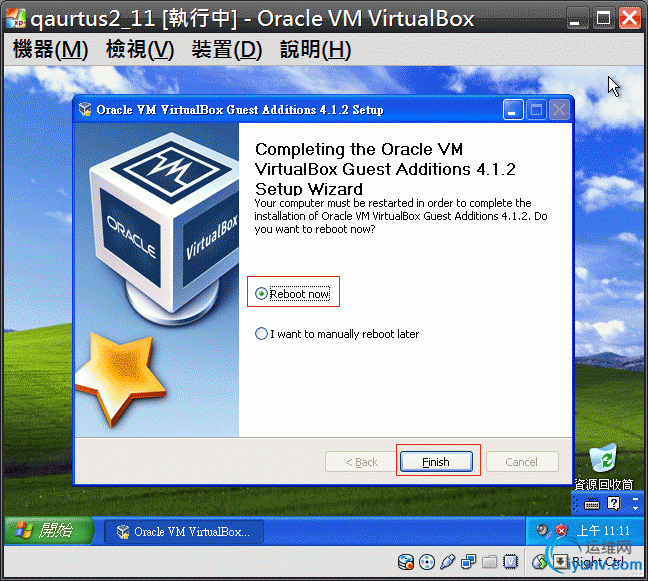
Task: Click the USB devices status icon
Action: pos(448,562)
